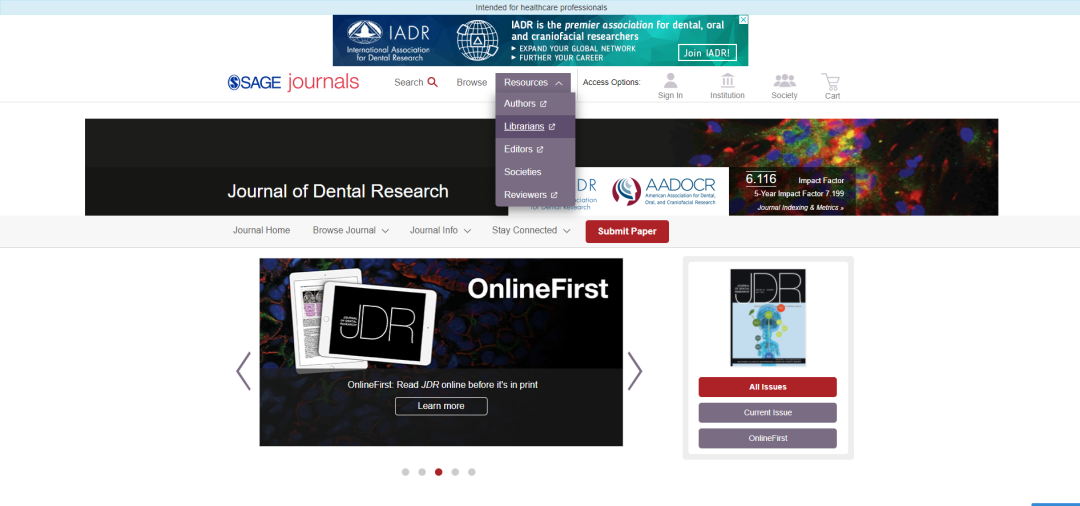Click the Institution building icon
1080x506 pixels.
coord(727,81)
